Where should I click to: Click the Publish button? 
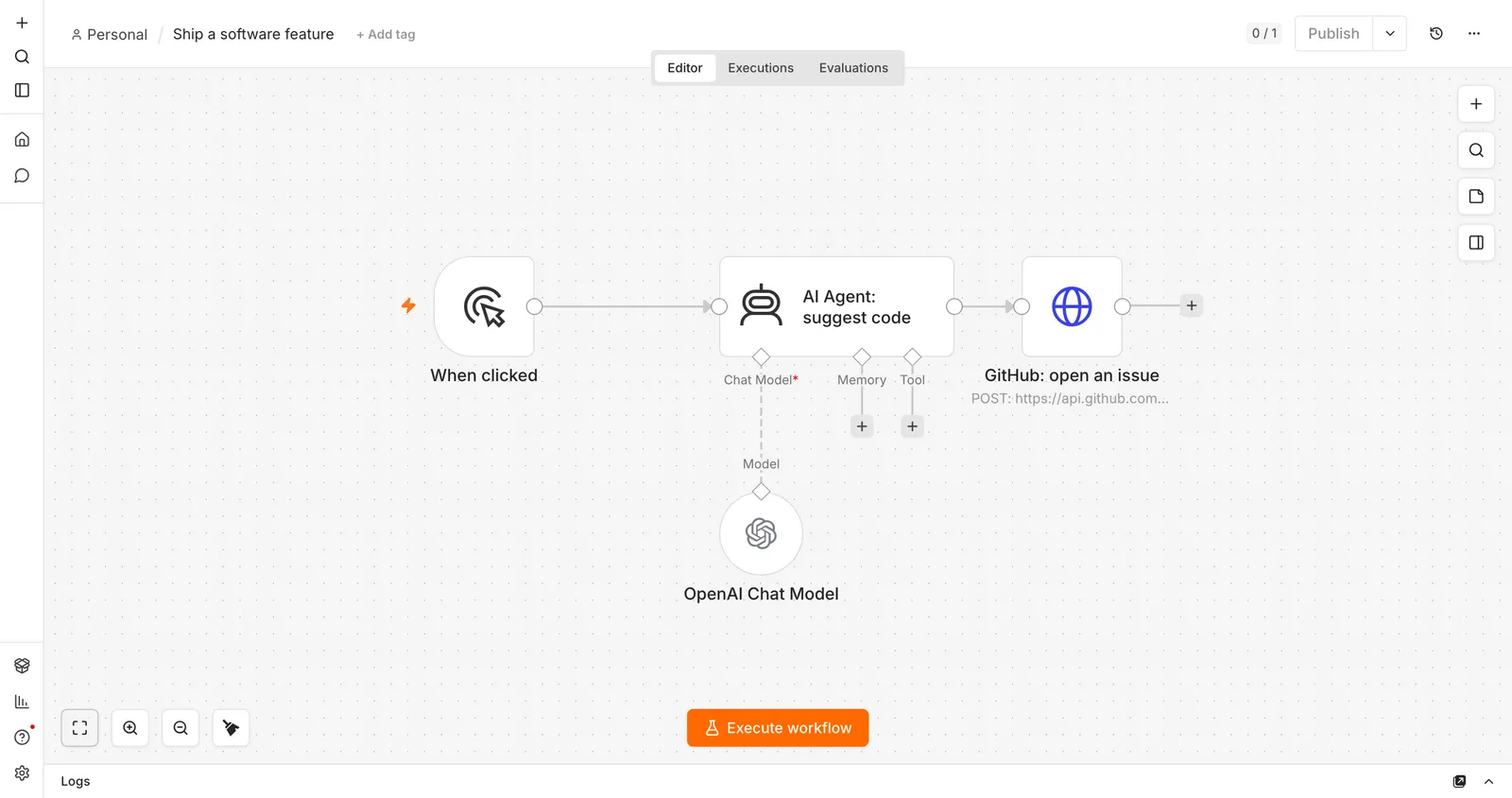1333,33
